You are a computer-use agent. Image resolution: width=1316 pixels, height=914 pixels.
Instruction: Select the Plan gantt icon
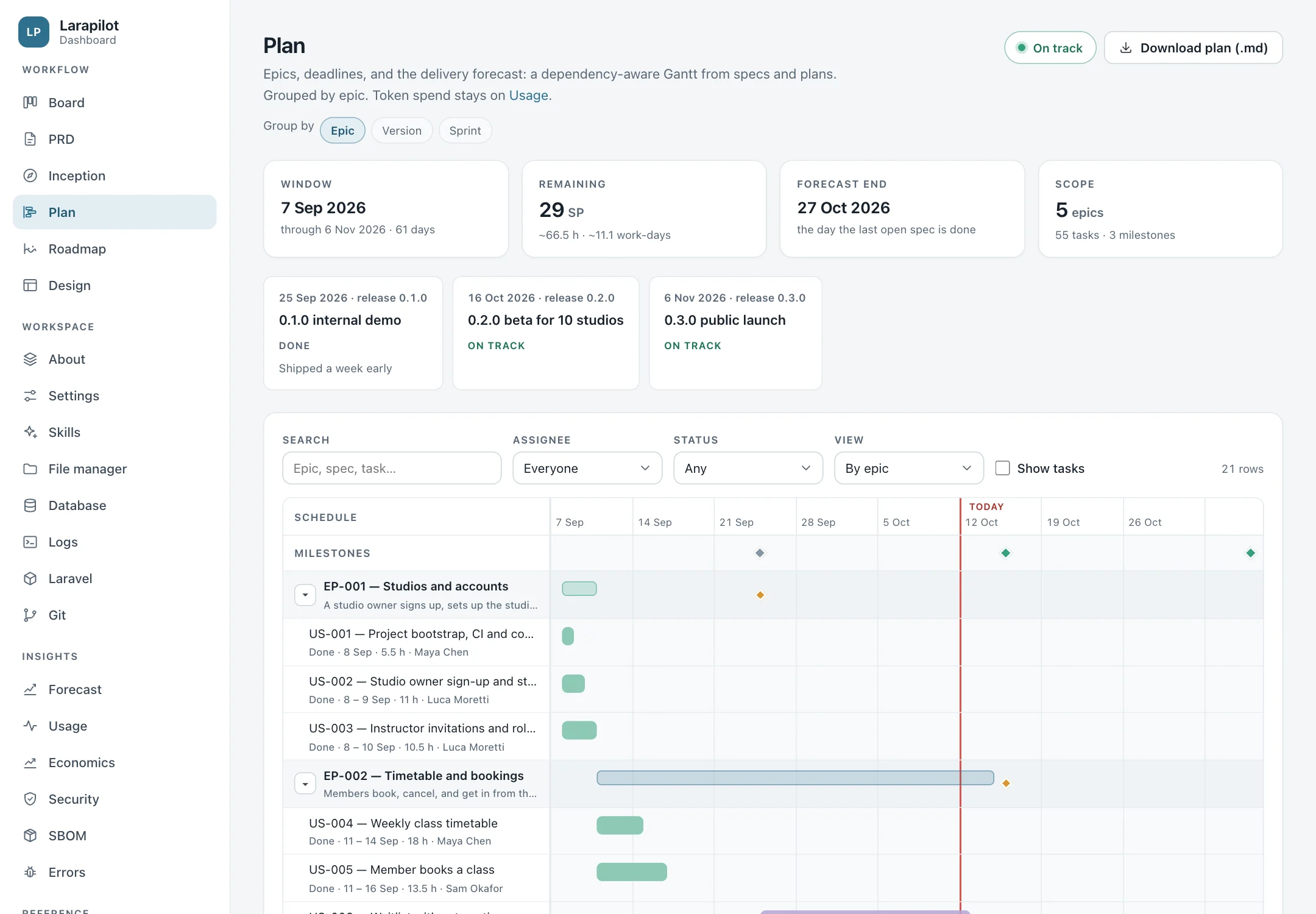[x=30, y=212]
